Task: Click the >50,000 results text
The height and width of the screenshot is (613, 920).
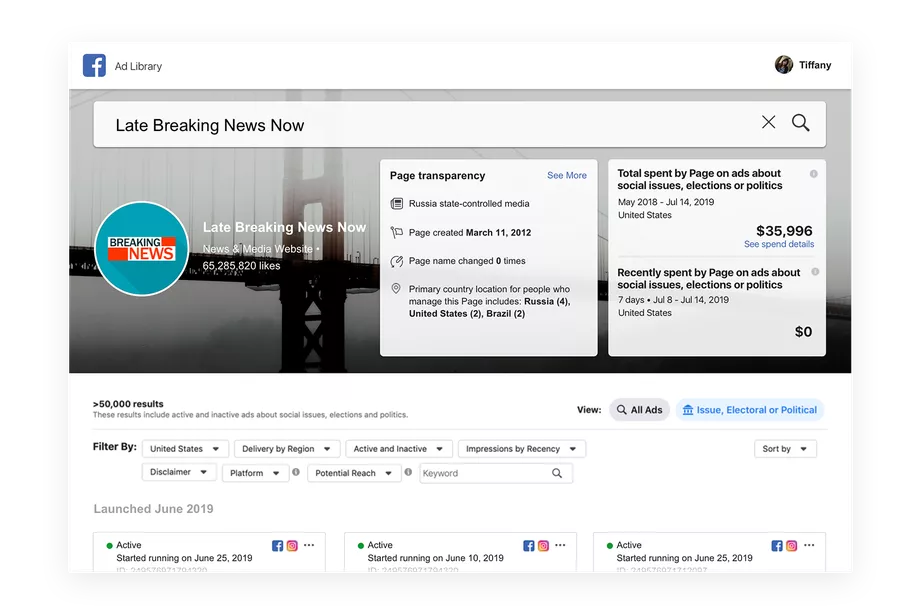Action: pos(128,404)
